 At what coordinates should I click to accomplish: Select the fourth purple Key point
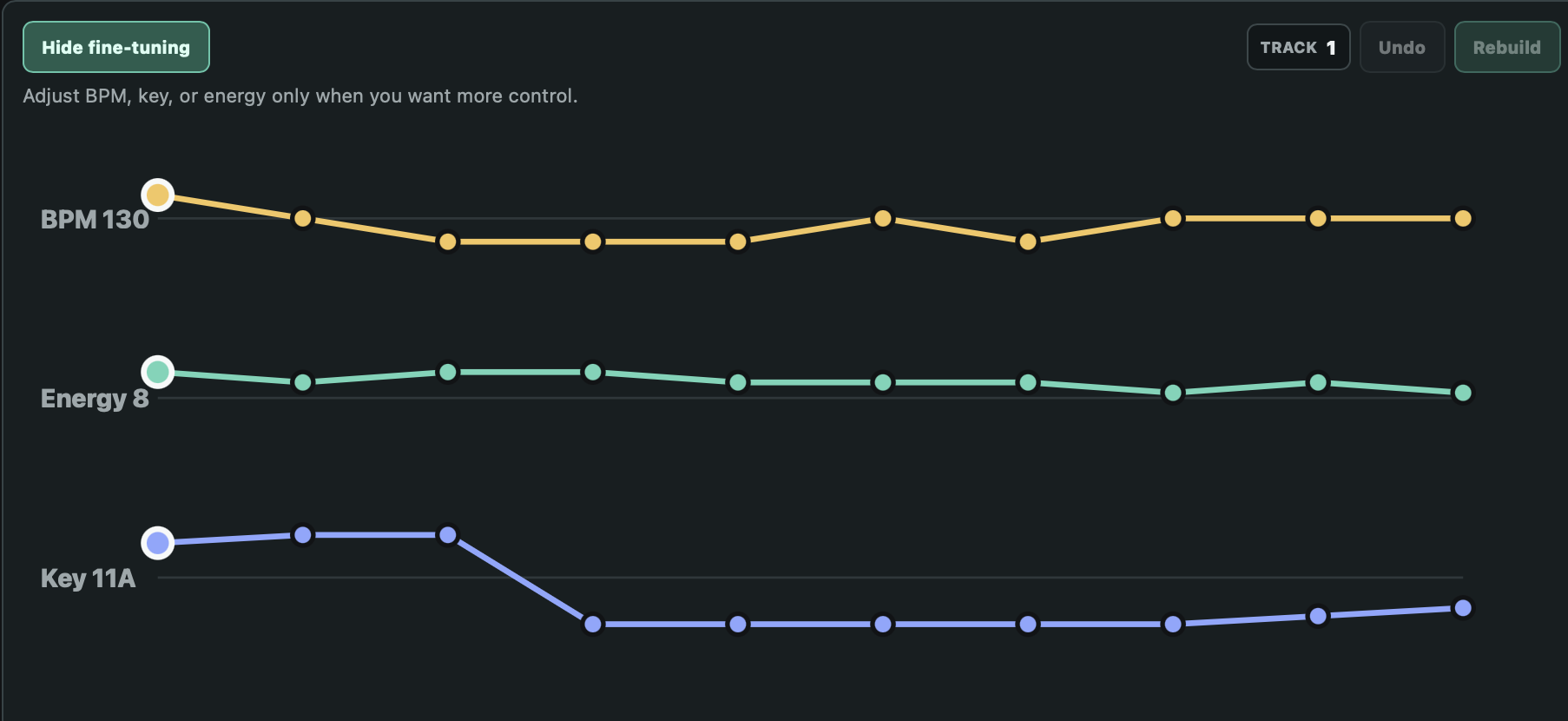[593, 624]
